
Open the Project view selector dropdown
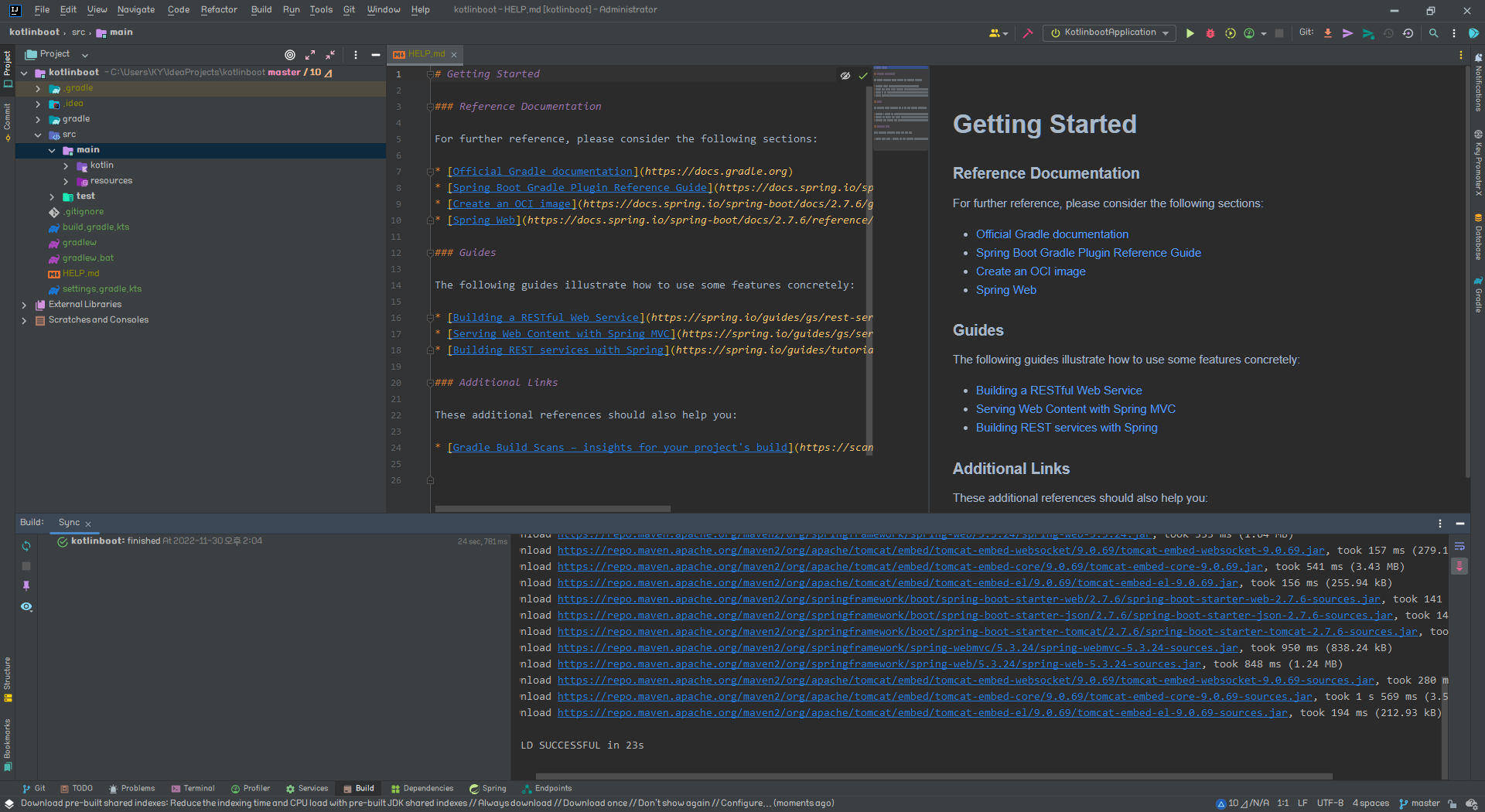pos(57,54)
